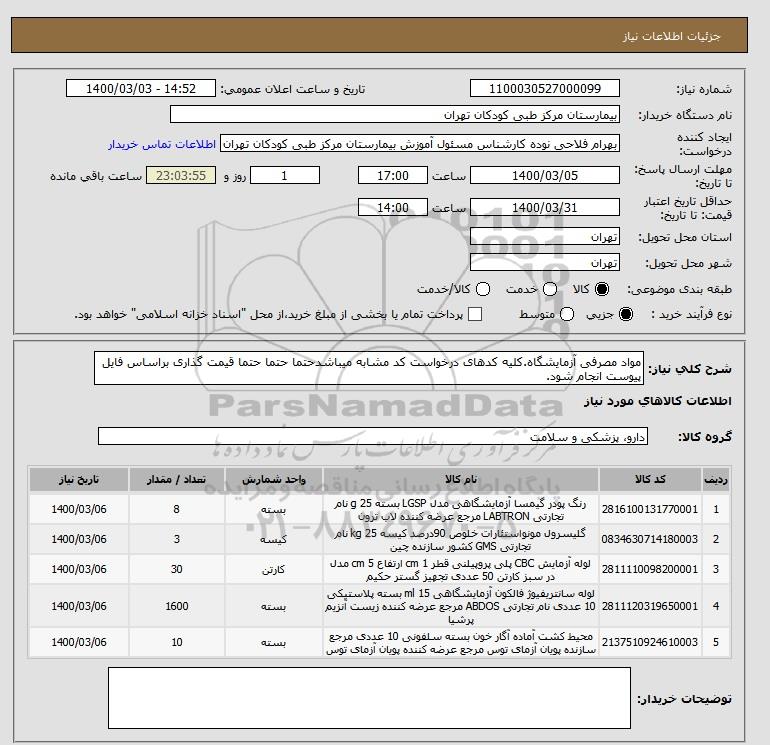This screenshot has width=770, height=745.
Task: Click the delivery province field تهران
Action: (x=545, y=237)
